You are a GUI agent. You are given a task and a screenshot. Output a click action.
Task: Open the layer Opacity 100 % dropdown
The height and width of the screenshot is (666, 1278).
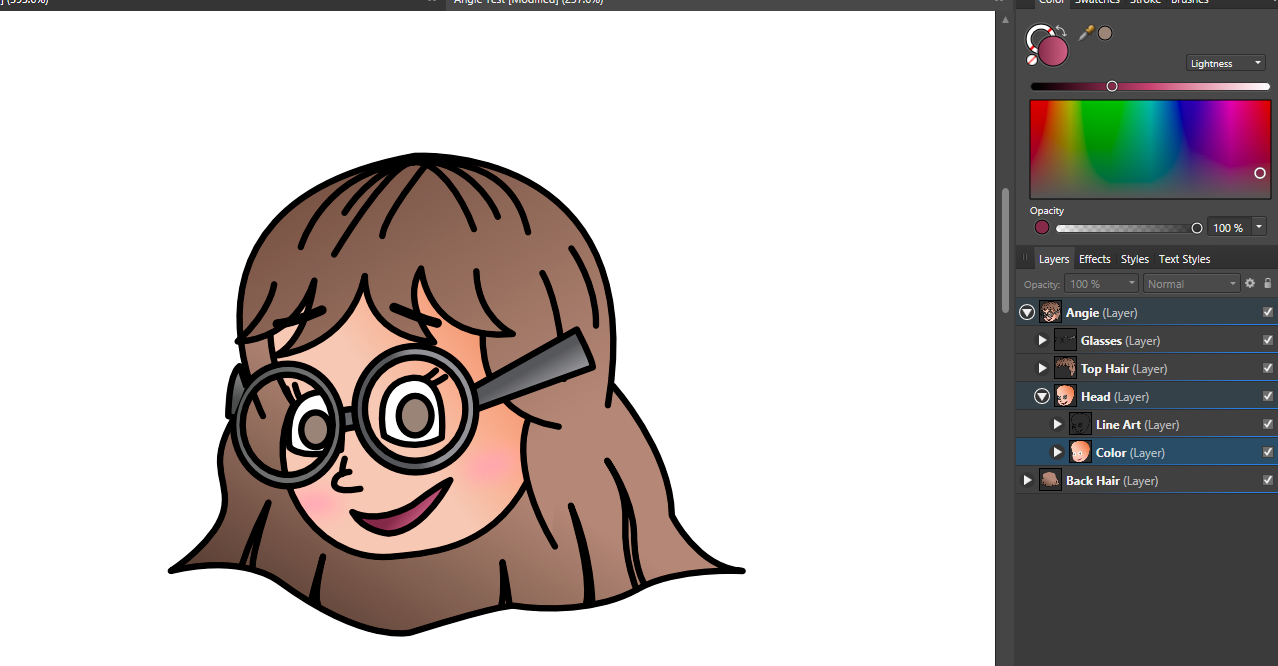point(1102,284)
